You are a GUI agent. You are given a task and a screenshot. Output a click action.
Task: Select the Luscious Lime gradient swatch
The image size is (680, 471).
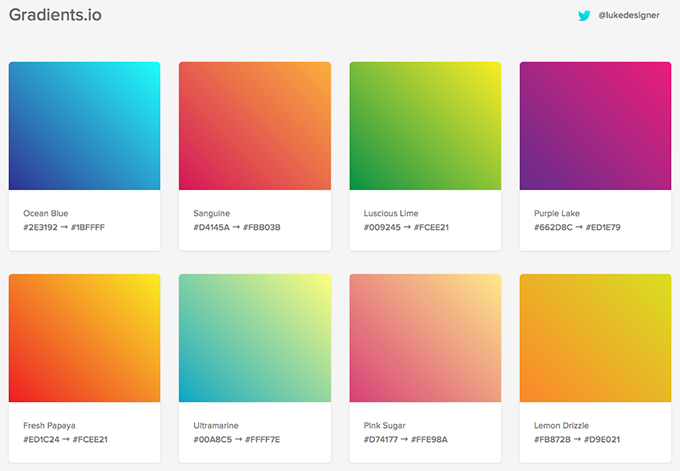[x=425, y=126]
